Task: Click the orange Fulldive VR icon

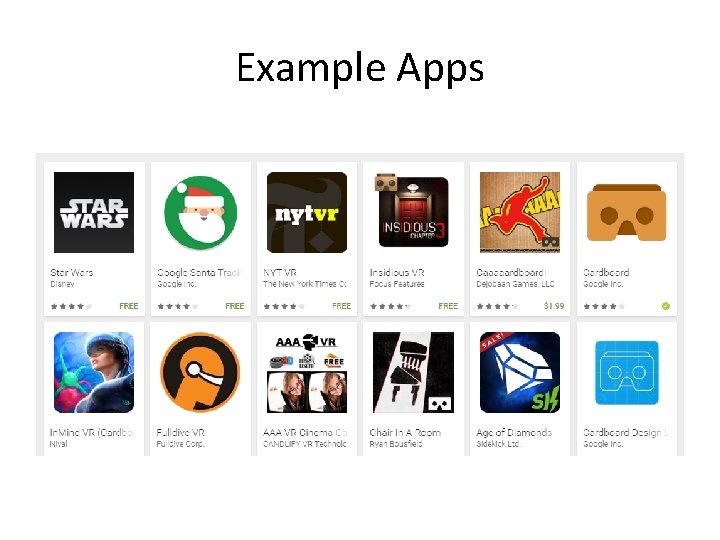Action: [x=200, y=372]
